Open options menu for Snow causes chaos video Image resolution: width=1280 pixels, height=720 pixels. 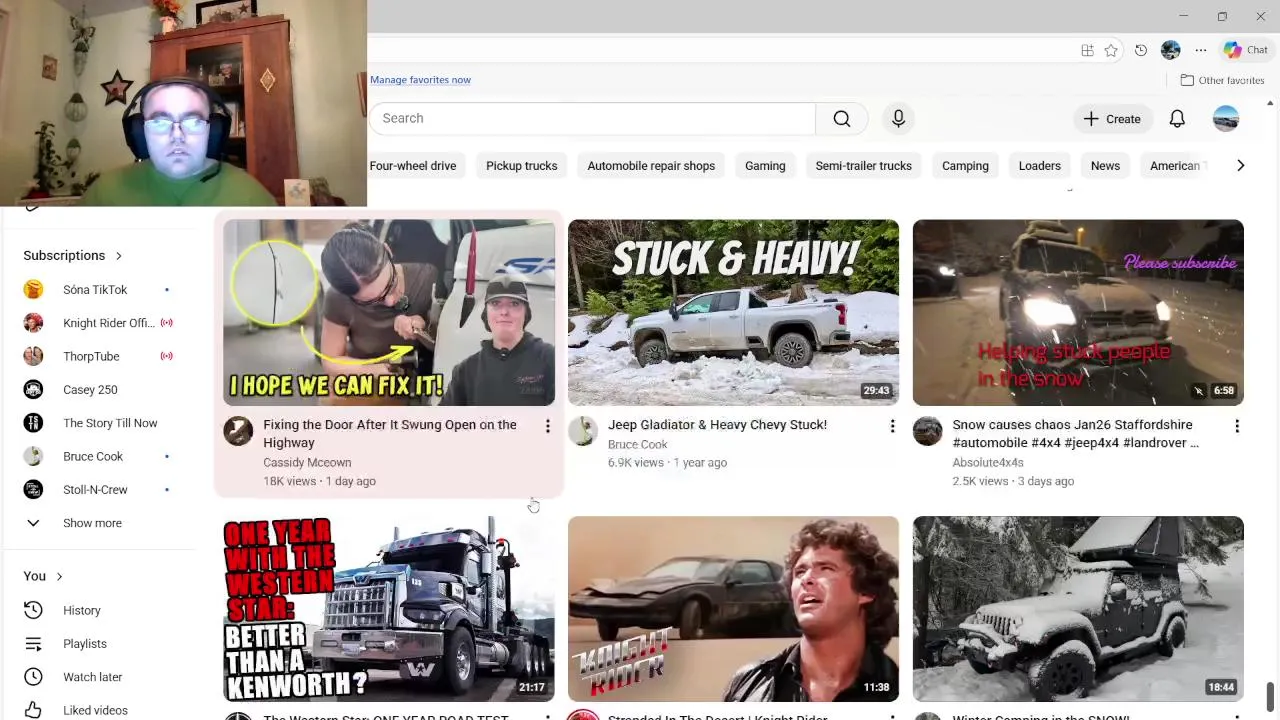click(1237, 427)
